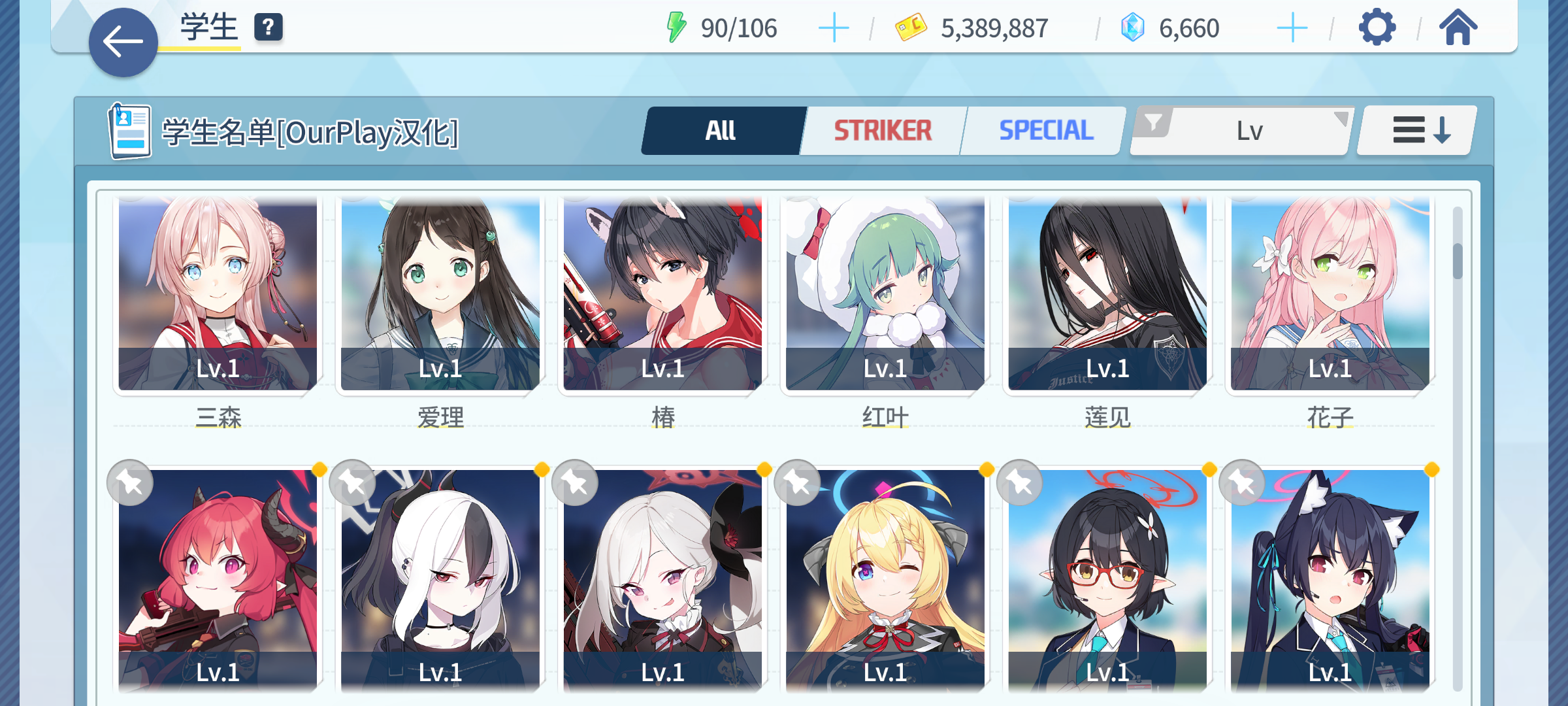Select the All tab

721,131
